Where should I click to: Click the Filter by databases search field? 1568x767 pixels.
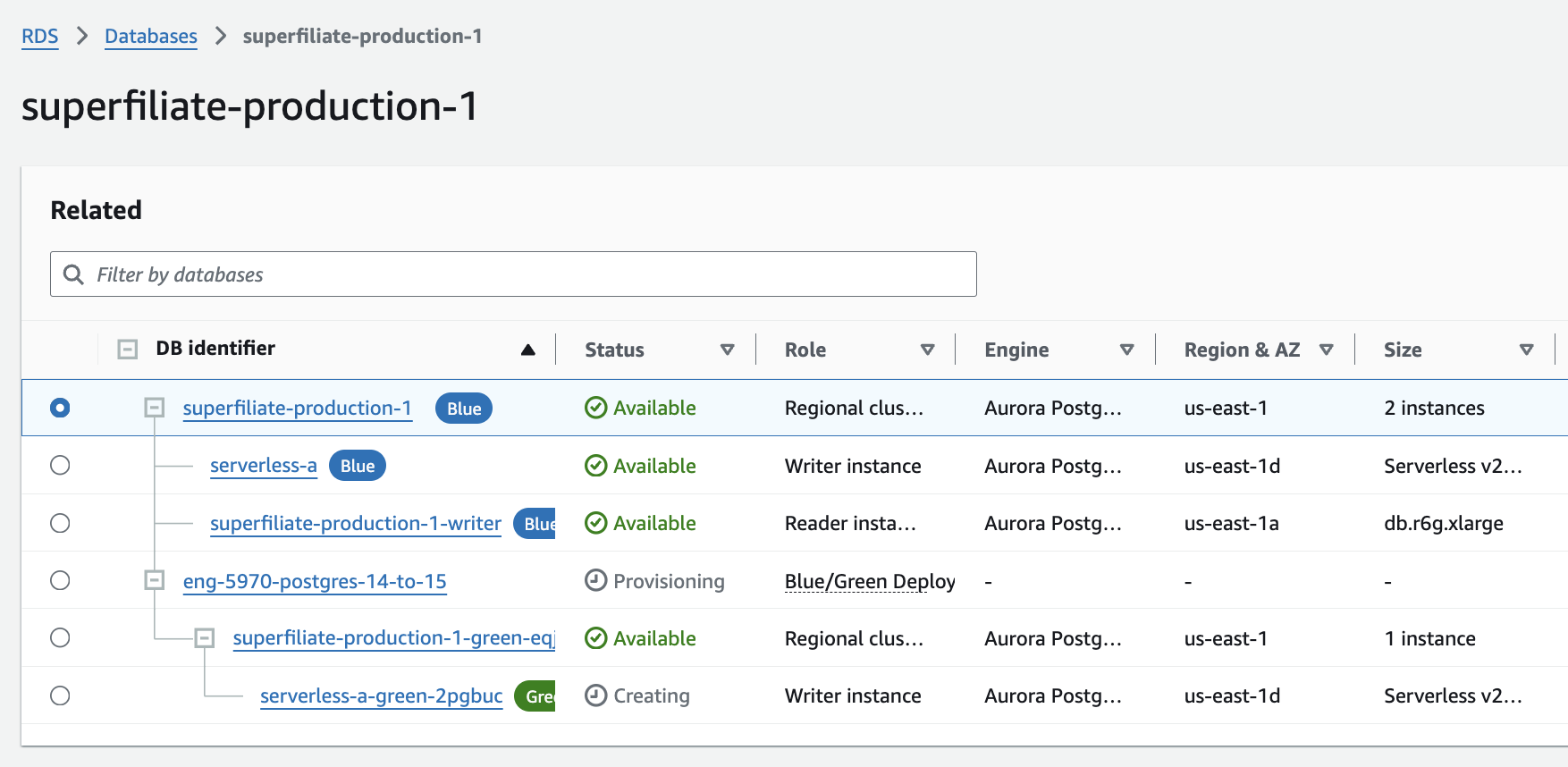(513, 274)
